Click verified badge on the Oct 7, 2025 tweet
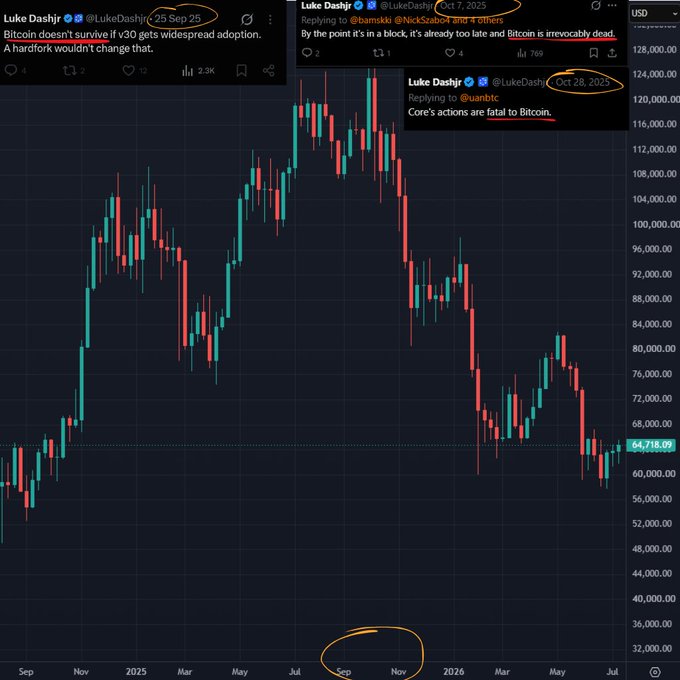The width and height of the screenshot is (680, 680). (x=359, y=6)
